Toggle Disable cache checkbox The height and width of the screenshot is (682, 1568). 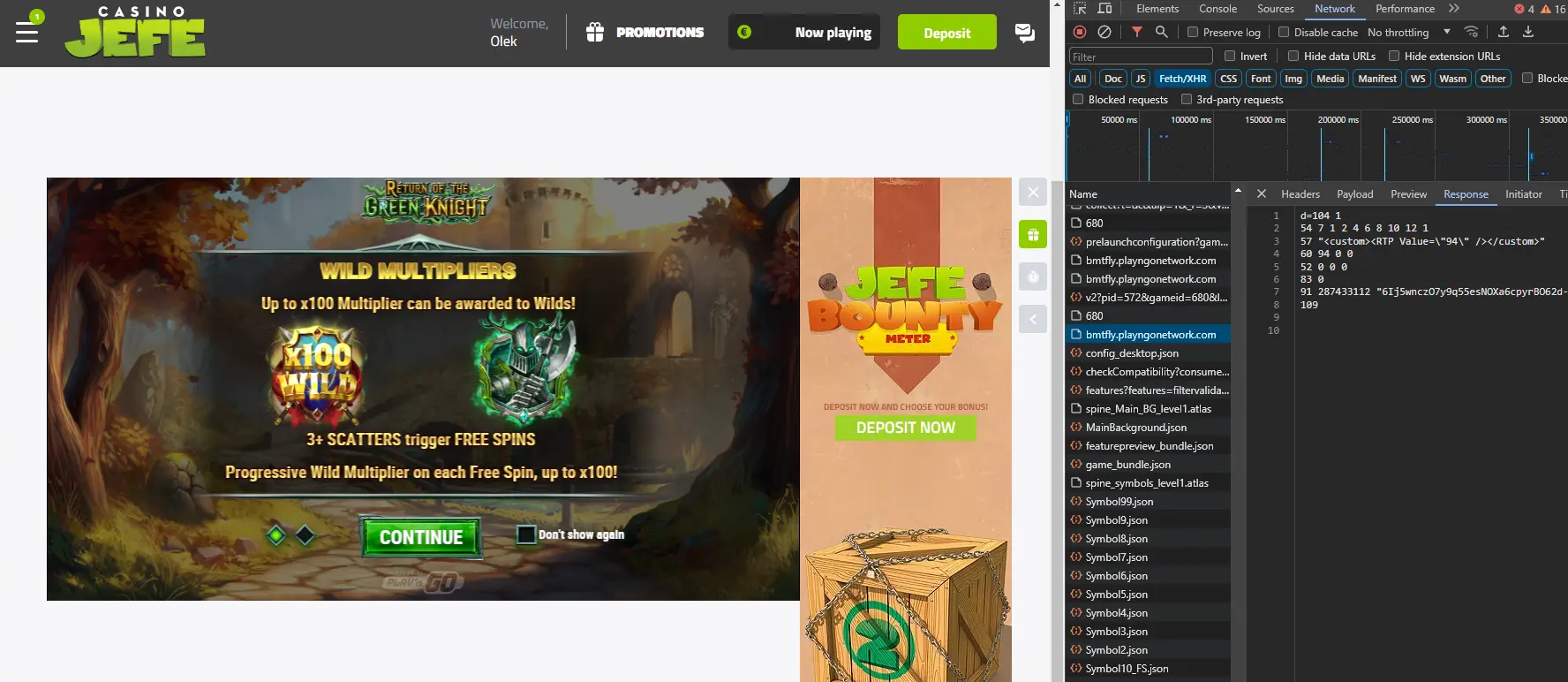coord(1284,32)
